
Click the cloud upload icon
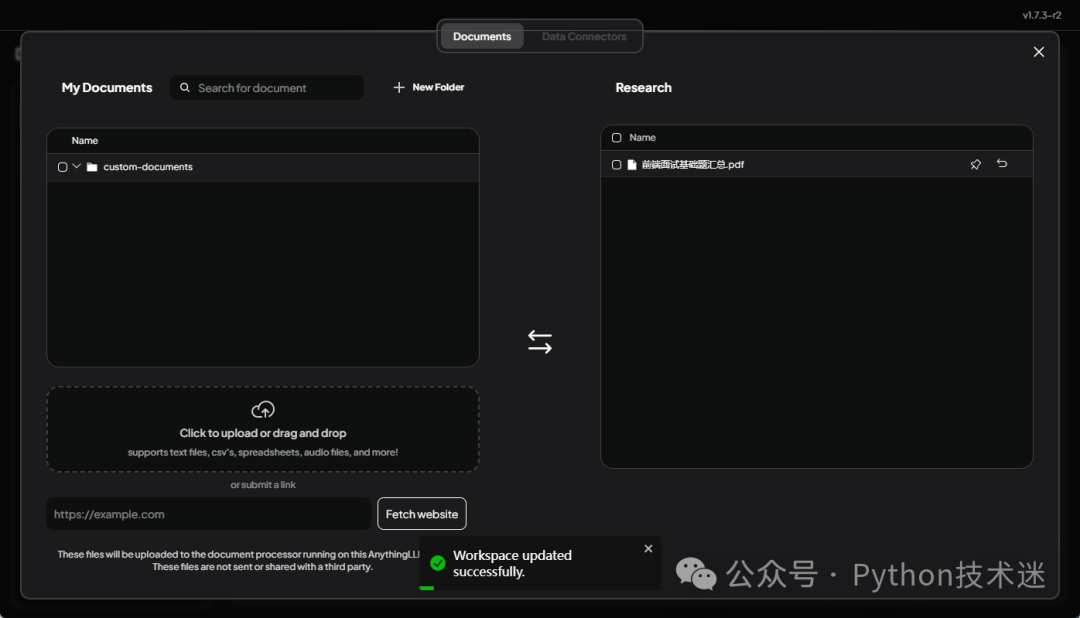click(x=262, y=410)
